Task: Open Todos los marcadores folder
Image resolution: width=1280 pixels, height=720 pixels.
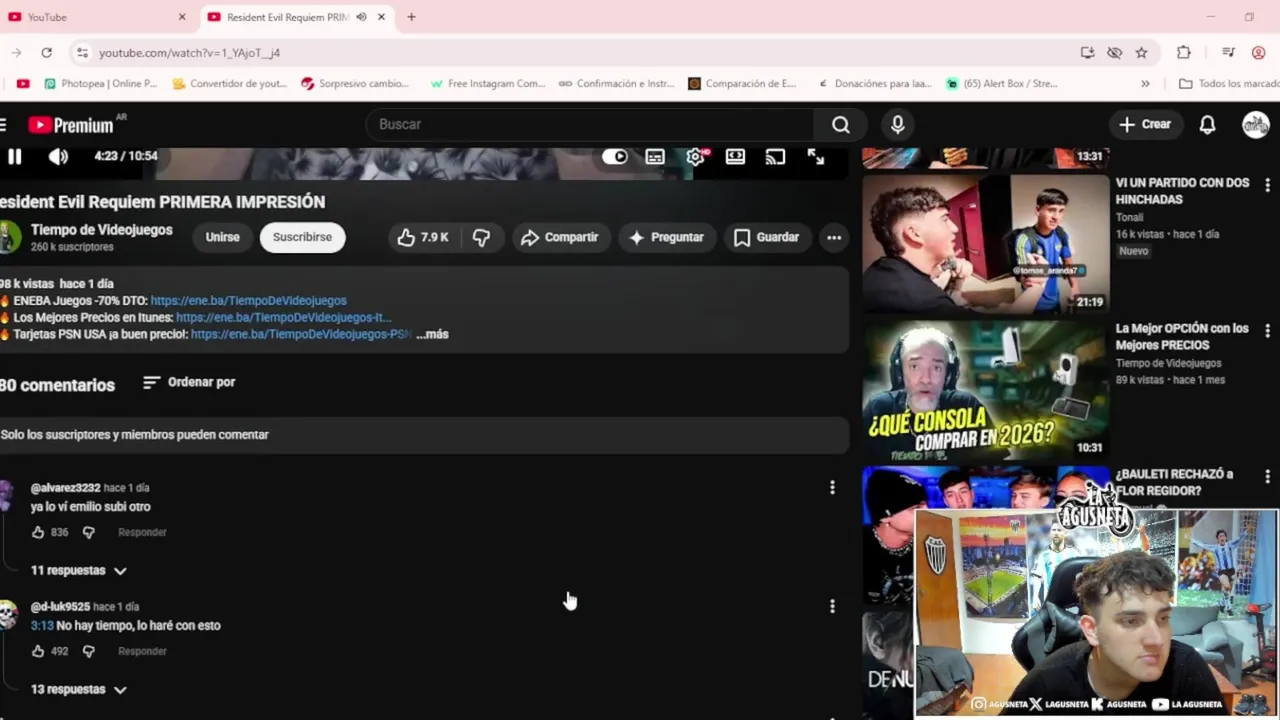Action: click(x=1229, y=83)
